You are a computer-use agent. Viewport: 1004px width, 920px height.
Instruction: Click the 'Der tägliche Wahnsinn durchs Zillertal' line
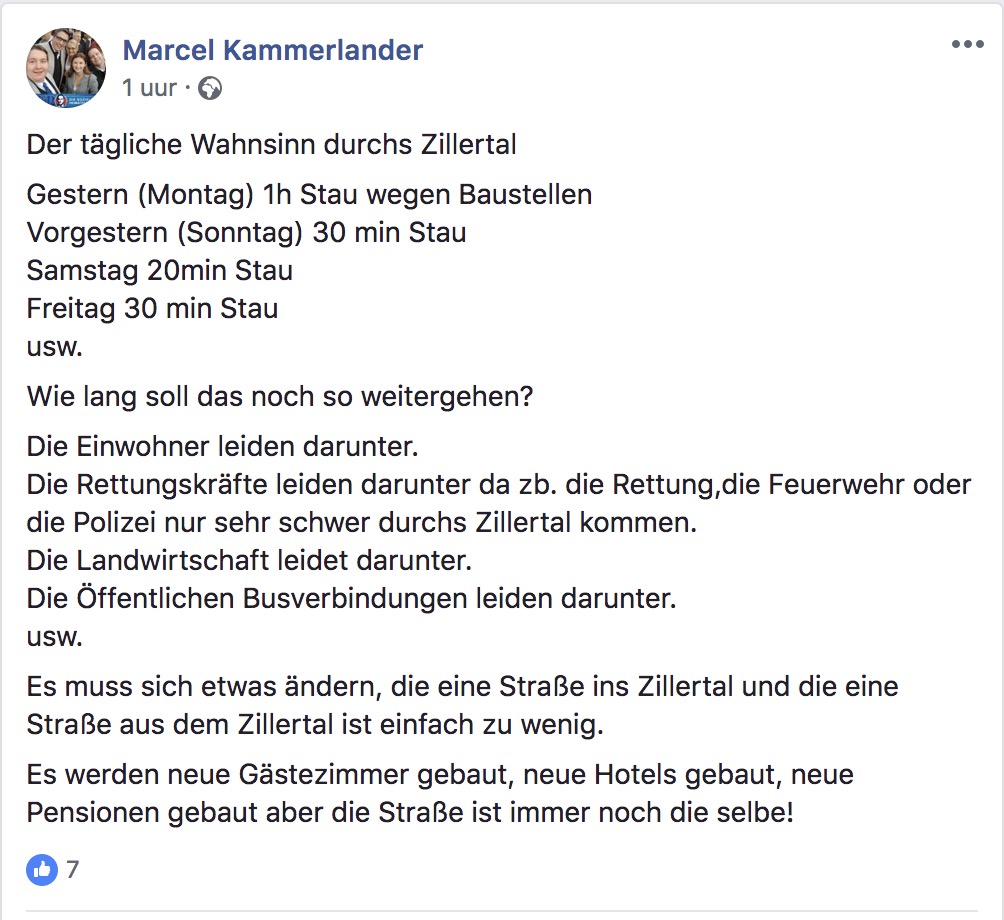tap(271, 145)
